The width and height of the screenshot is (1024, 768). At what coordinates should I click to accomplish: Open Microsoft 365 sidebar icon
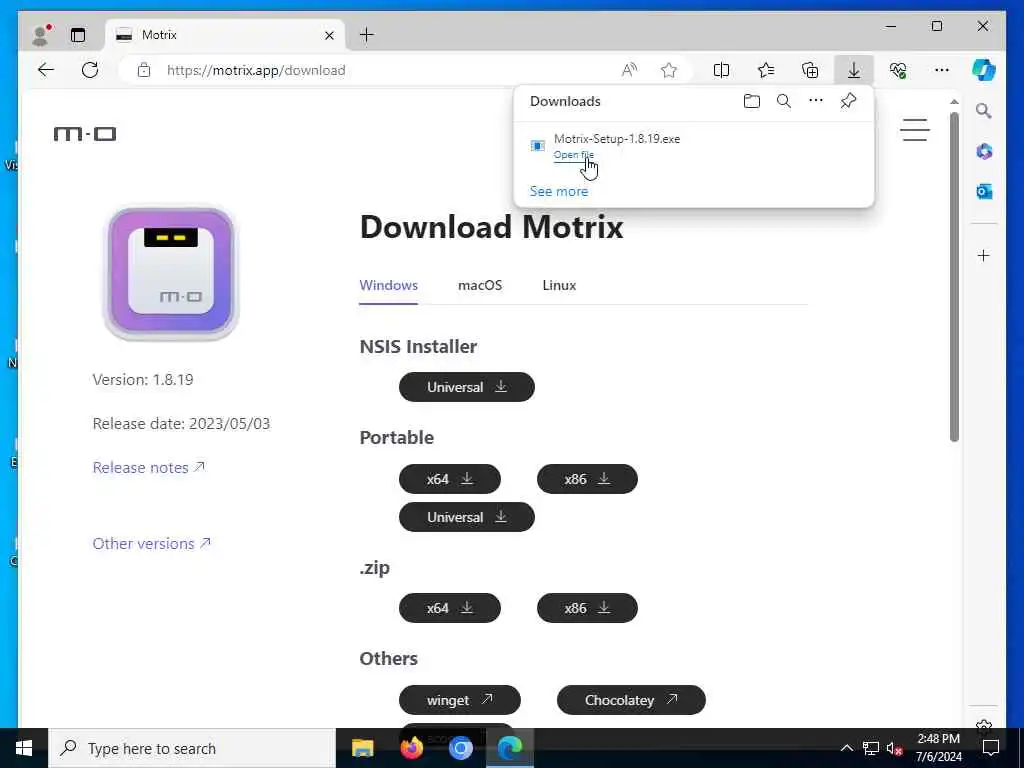(984, 152)
